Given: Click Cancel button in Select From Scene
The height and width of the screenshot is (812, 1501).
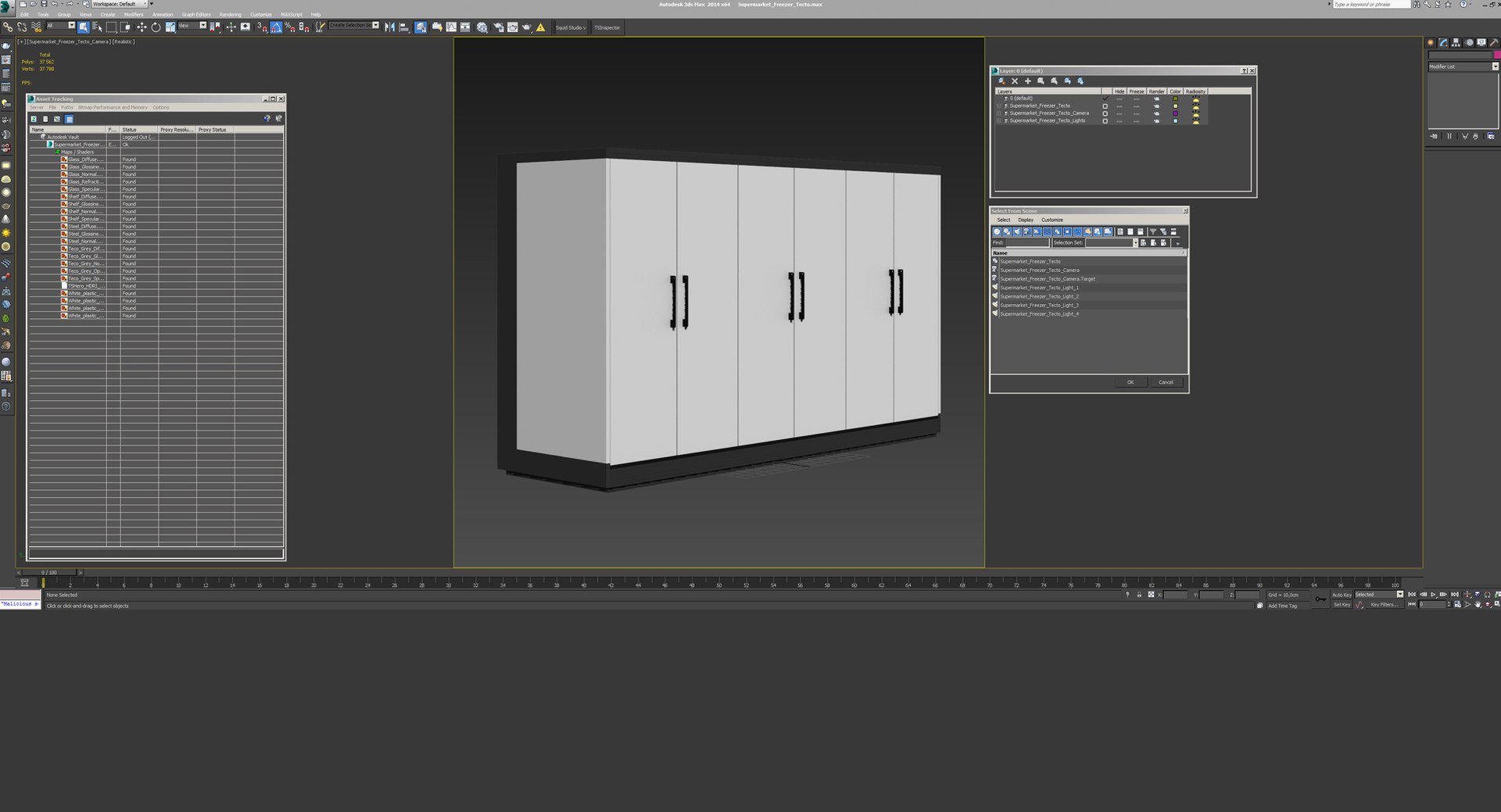Looking at the screenshot, I should tap(1166, 382).
